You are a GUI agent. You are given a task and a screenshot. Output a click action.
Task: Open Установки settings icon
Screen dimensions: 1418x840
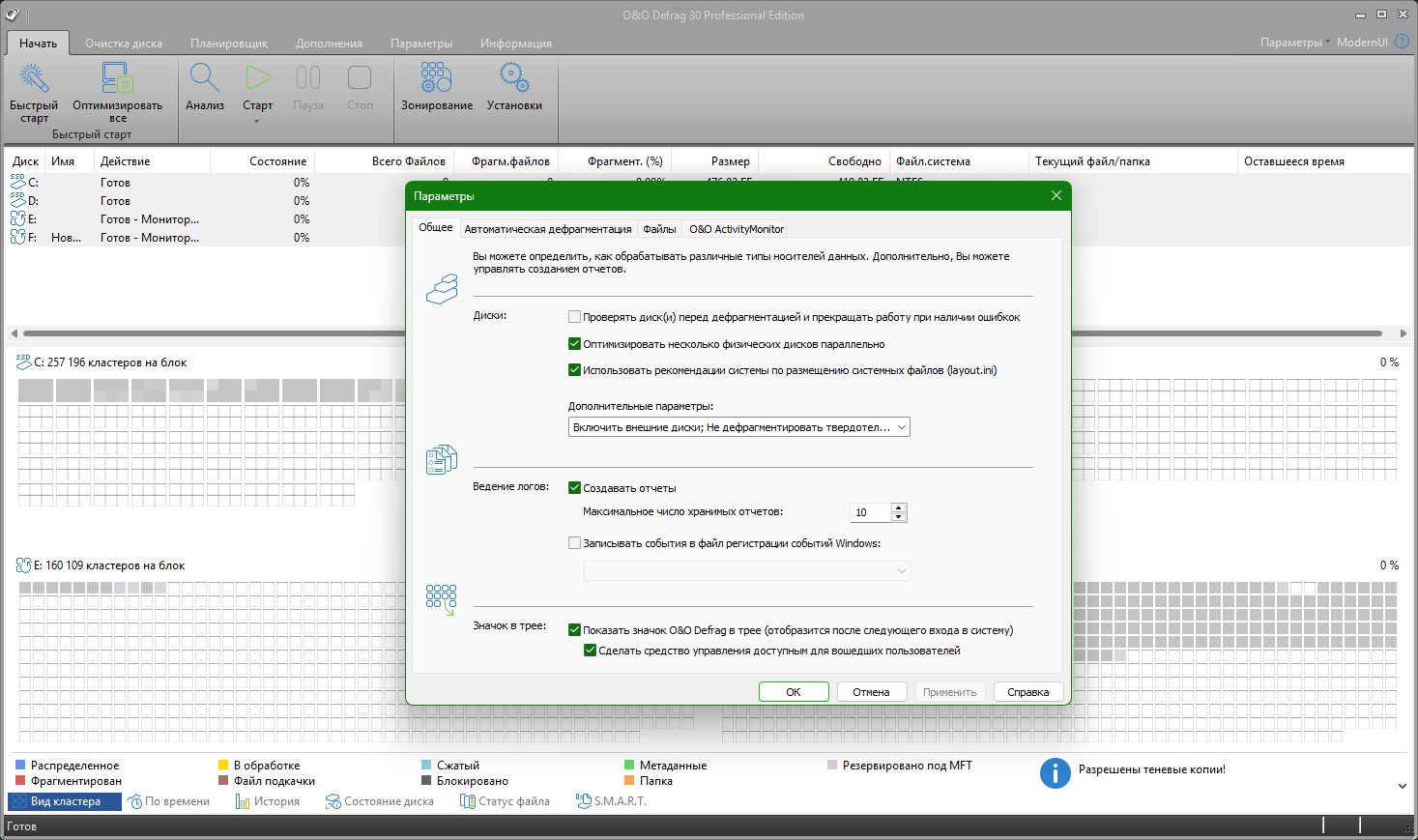[x=514, y=79]
